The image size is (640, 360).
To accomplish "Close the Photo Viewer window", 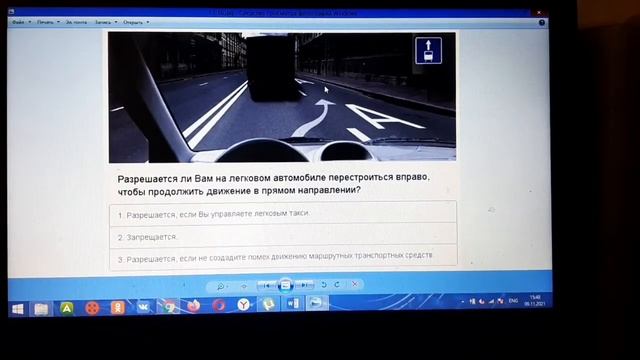I will (x=538, y=13).
